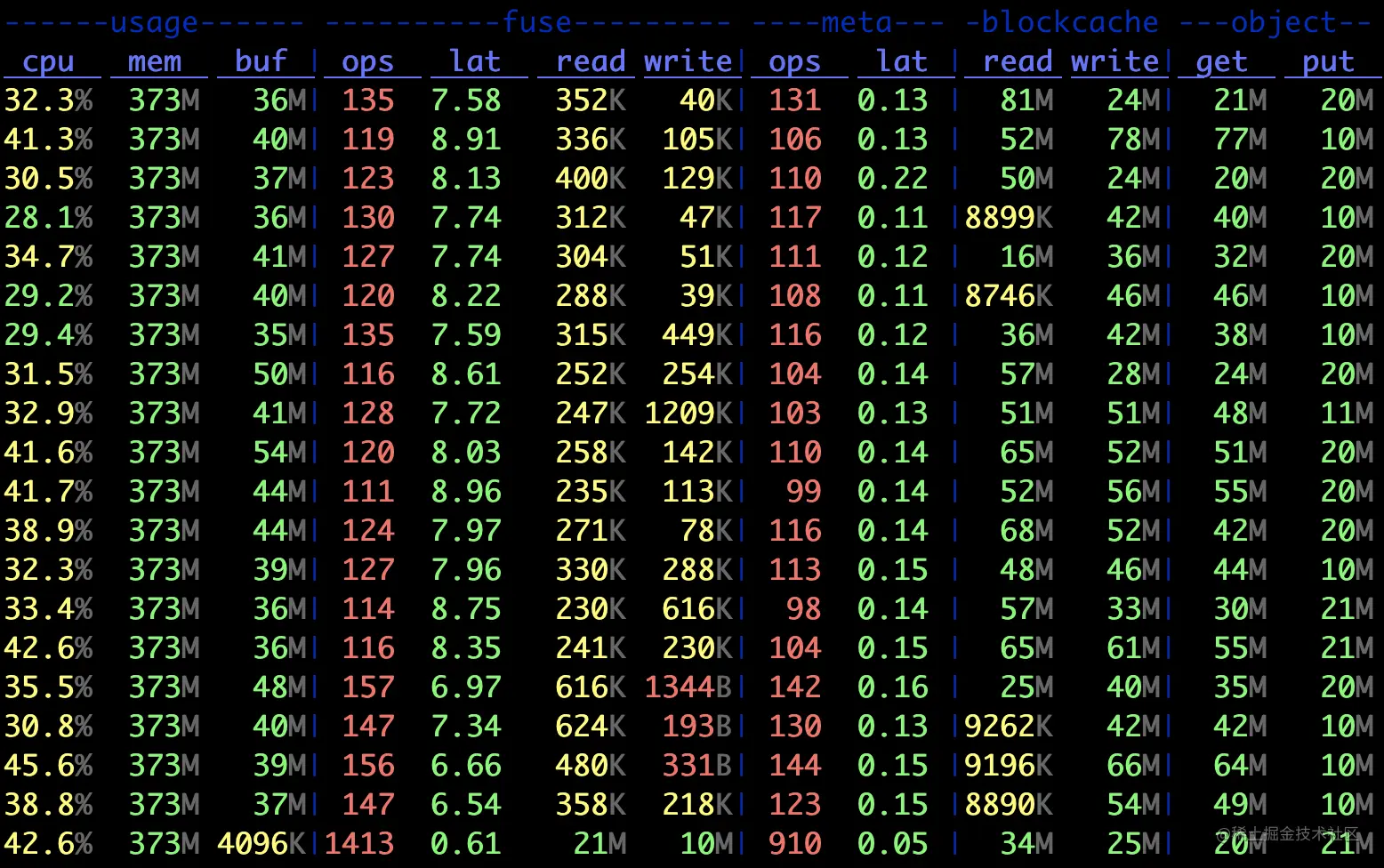Click the blockcache read value 8890K

pyautogui.click(x=1009, y=805)
